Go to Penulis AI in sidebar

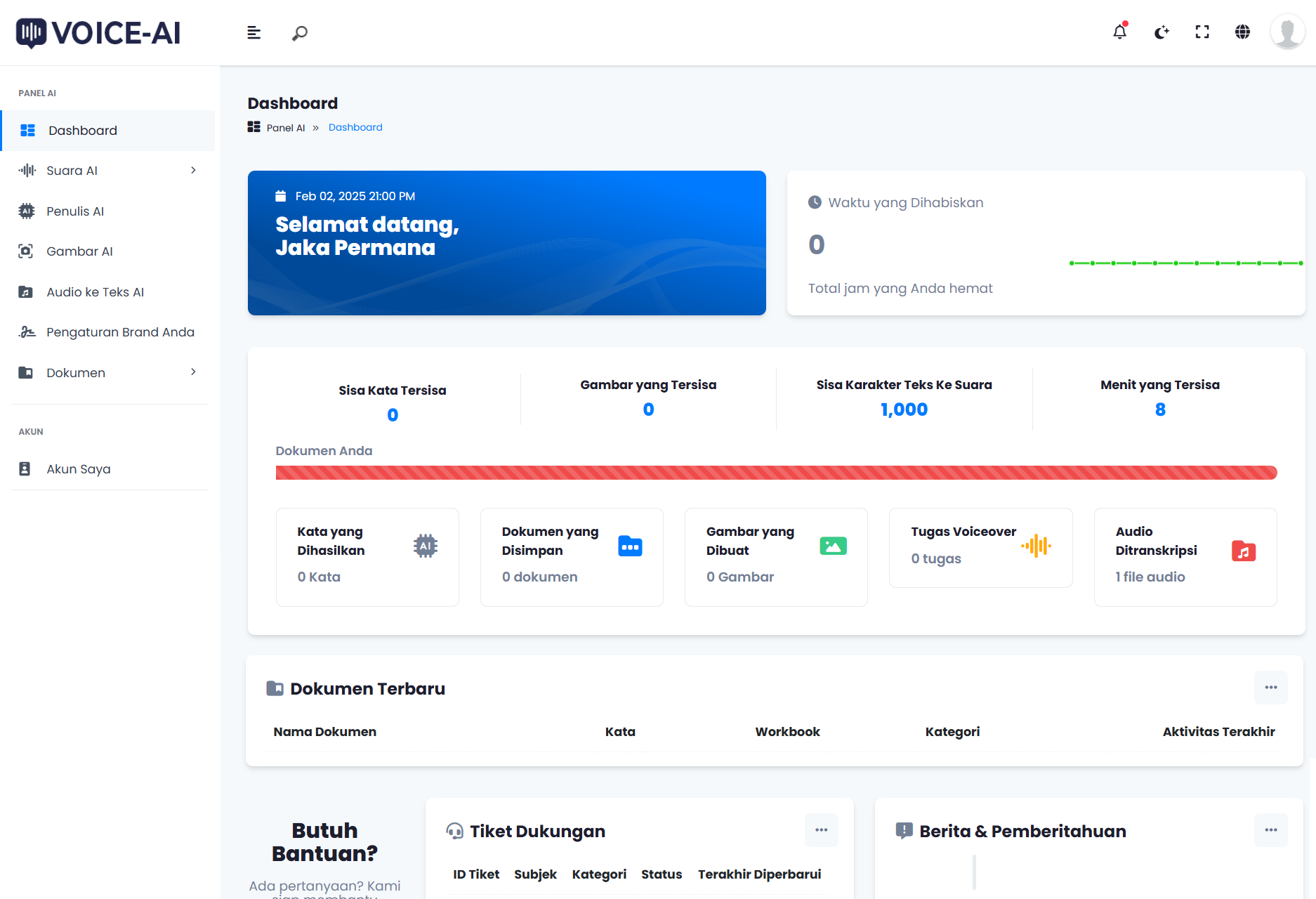click(x=75, y=211)
